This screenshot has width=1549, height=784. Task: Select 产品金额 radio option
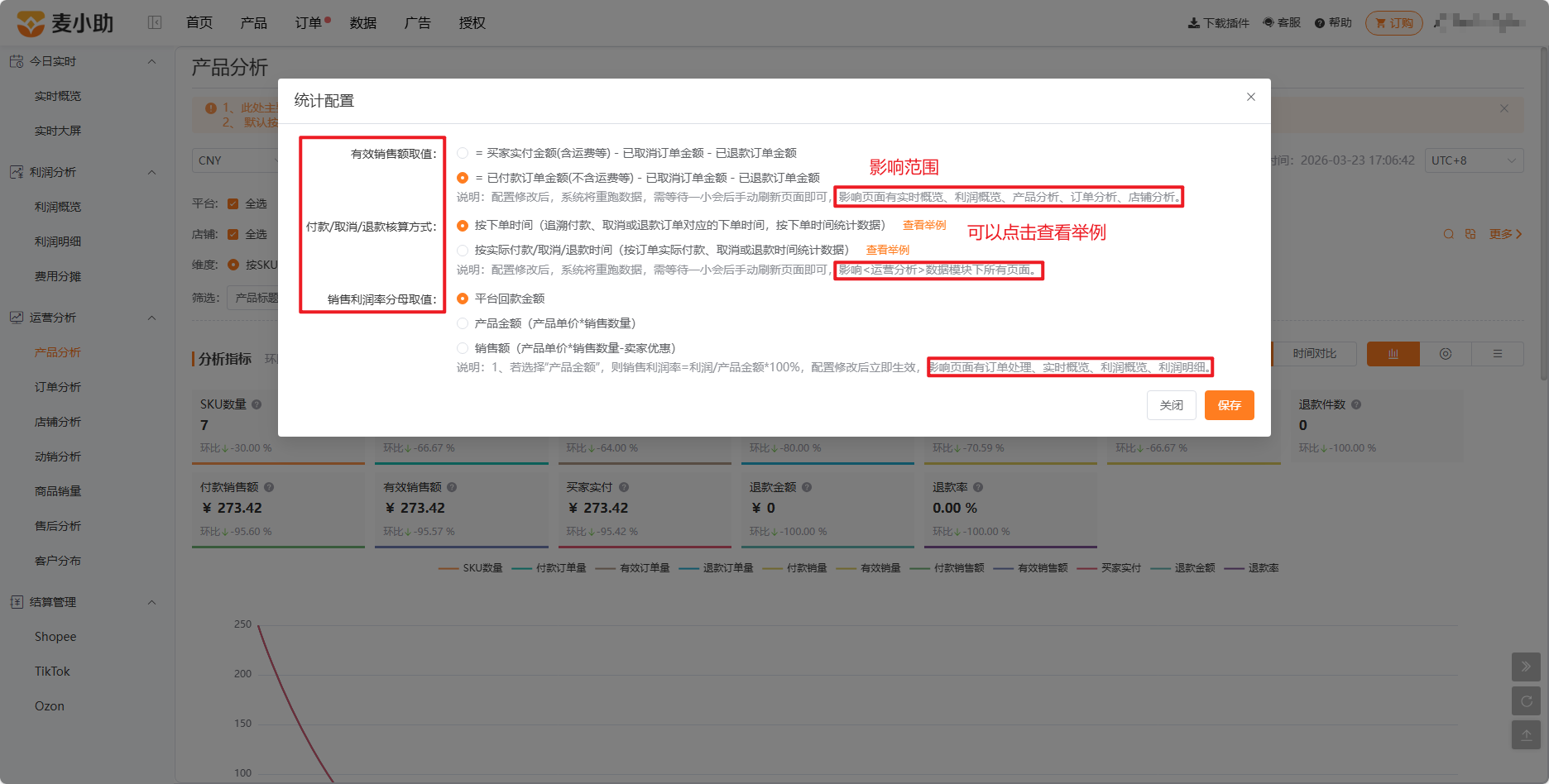click(x=463, y=323)
